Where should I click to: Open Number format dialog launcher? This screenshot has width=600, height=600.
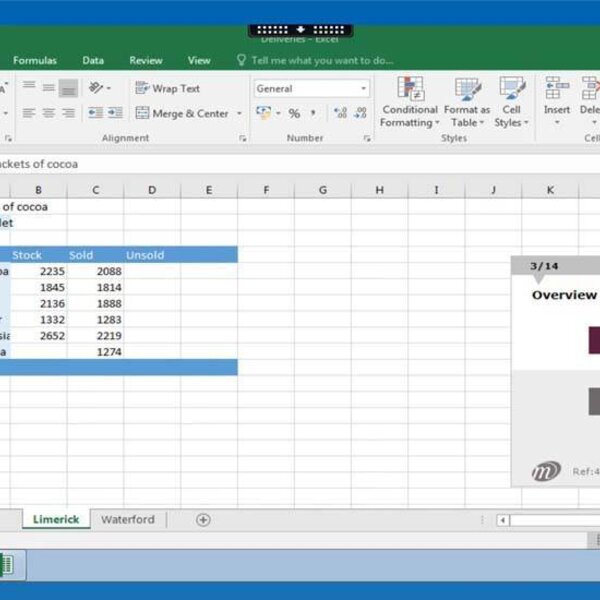click(x=367, y=139)
